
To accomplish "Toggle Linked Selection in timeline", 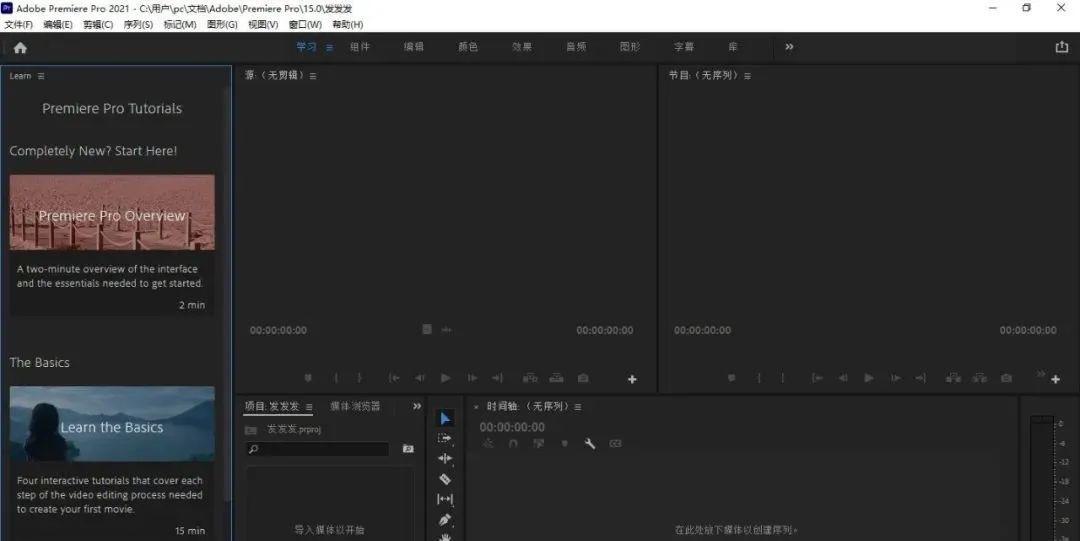I will (539, 444).
